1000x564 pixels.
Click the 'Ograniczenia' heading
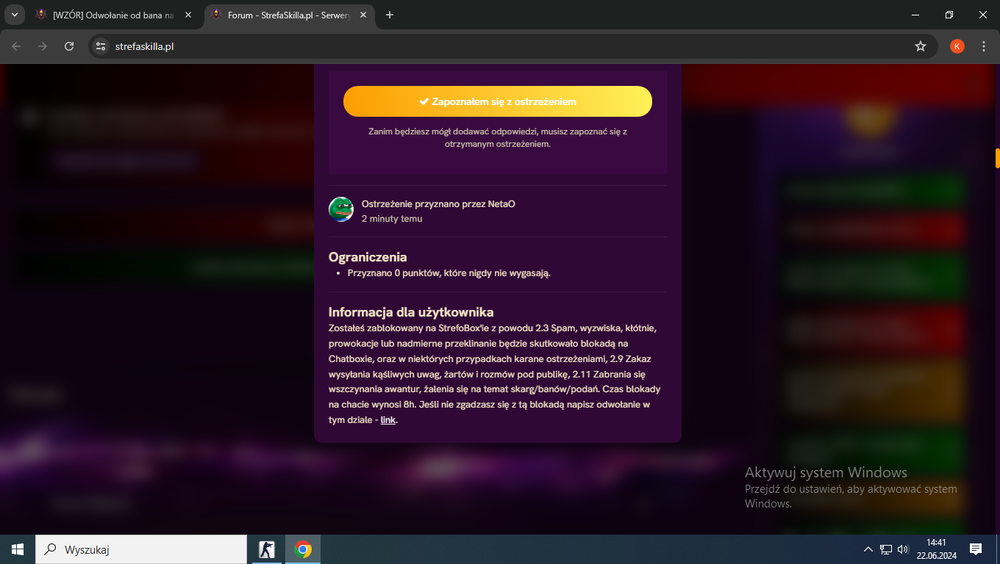coord(367,257)
